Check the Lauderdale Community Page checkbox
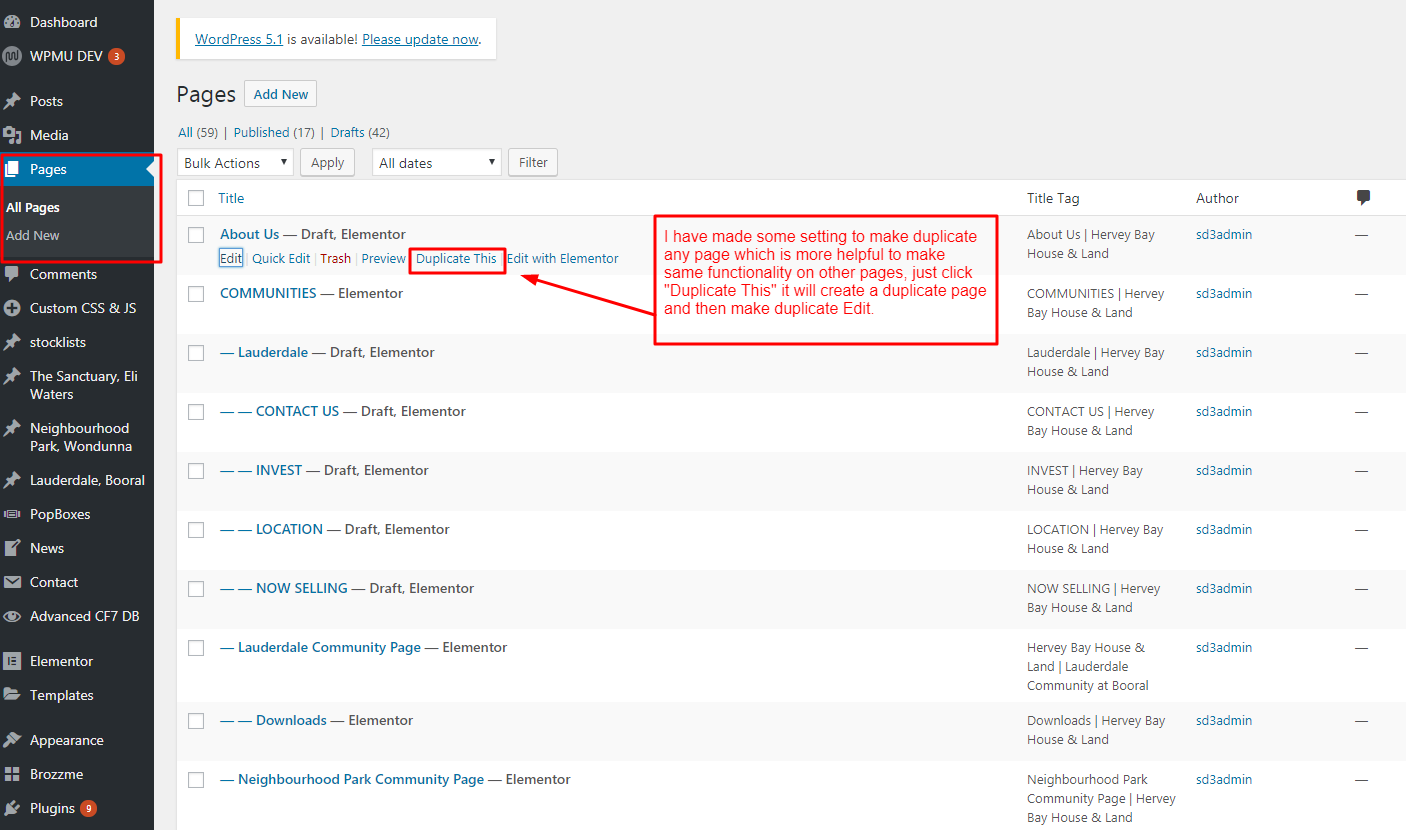 (x=196, y=647)
